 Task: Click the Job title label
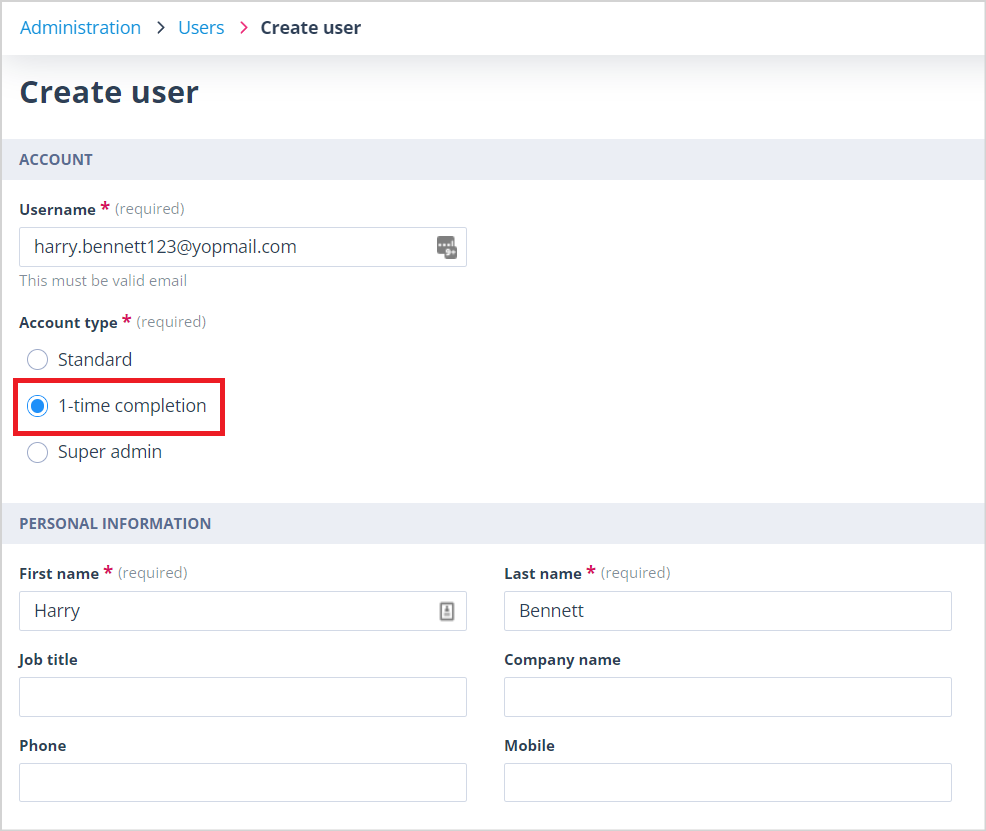click(x=48, y=659)
